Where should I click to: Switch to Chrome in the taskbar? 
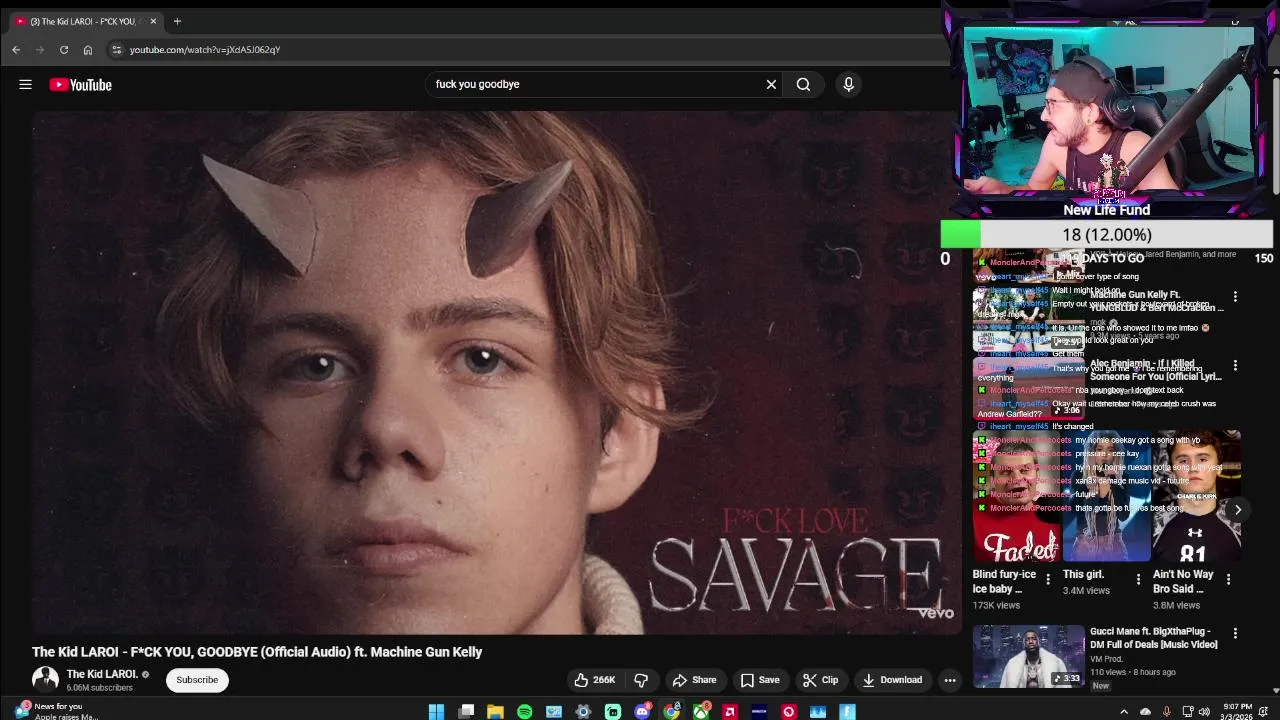coord(671,712)
